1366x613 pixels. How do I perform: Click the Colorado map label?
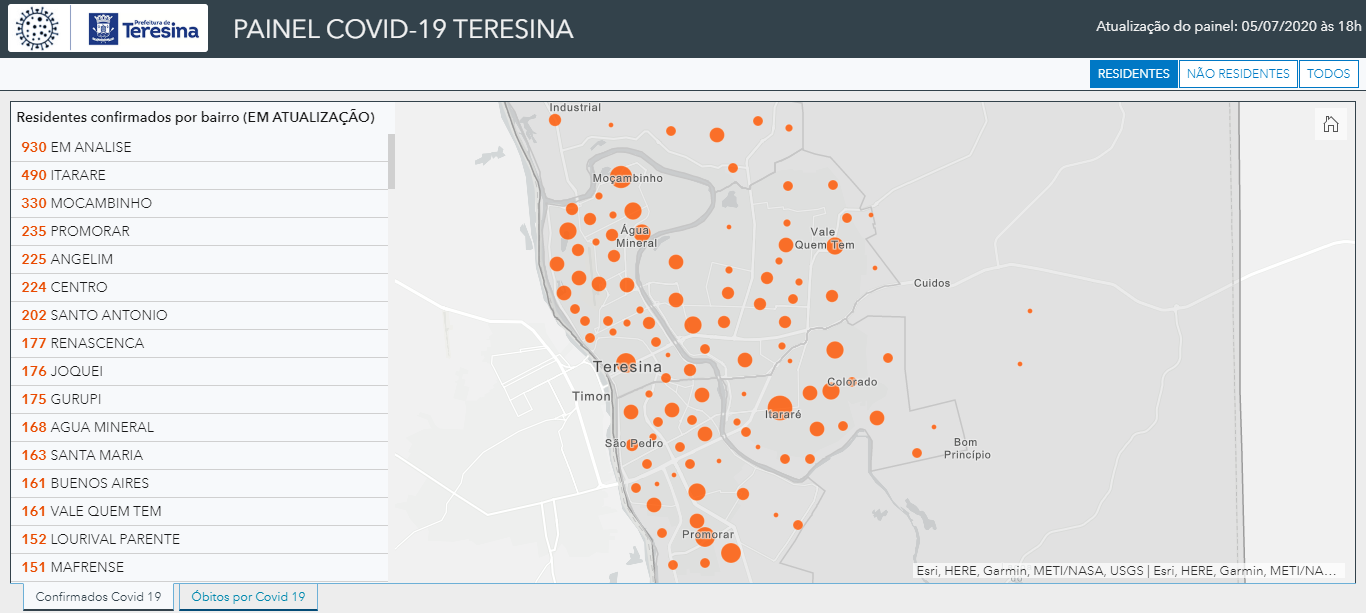852,382
